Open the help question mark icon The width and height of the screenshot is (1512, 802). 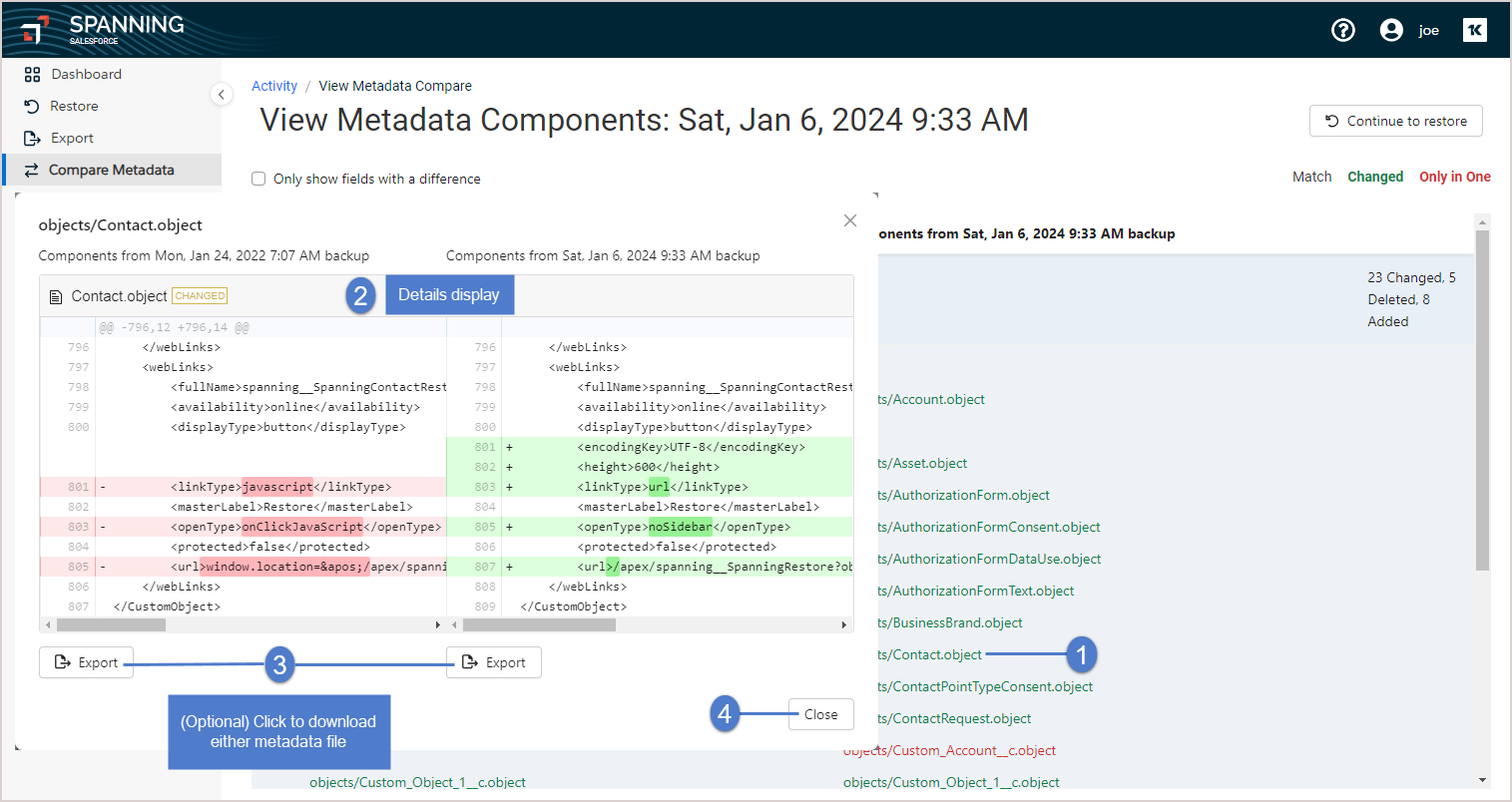tap(1343, 30)
